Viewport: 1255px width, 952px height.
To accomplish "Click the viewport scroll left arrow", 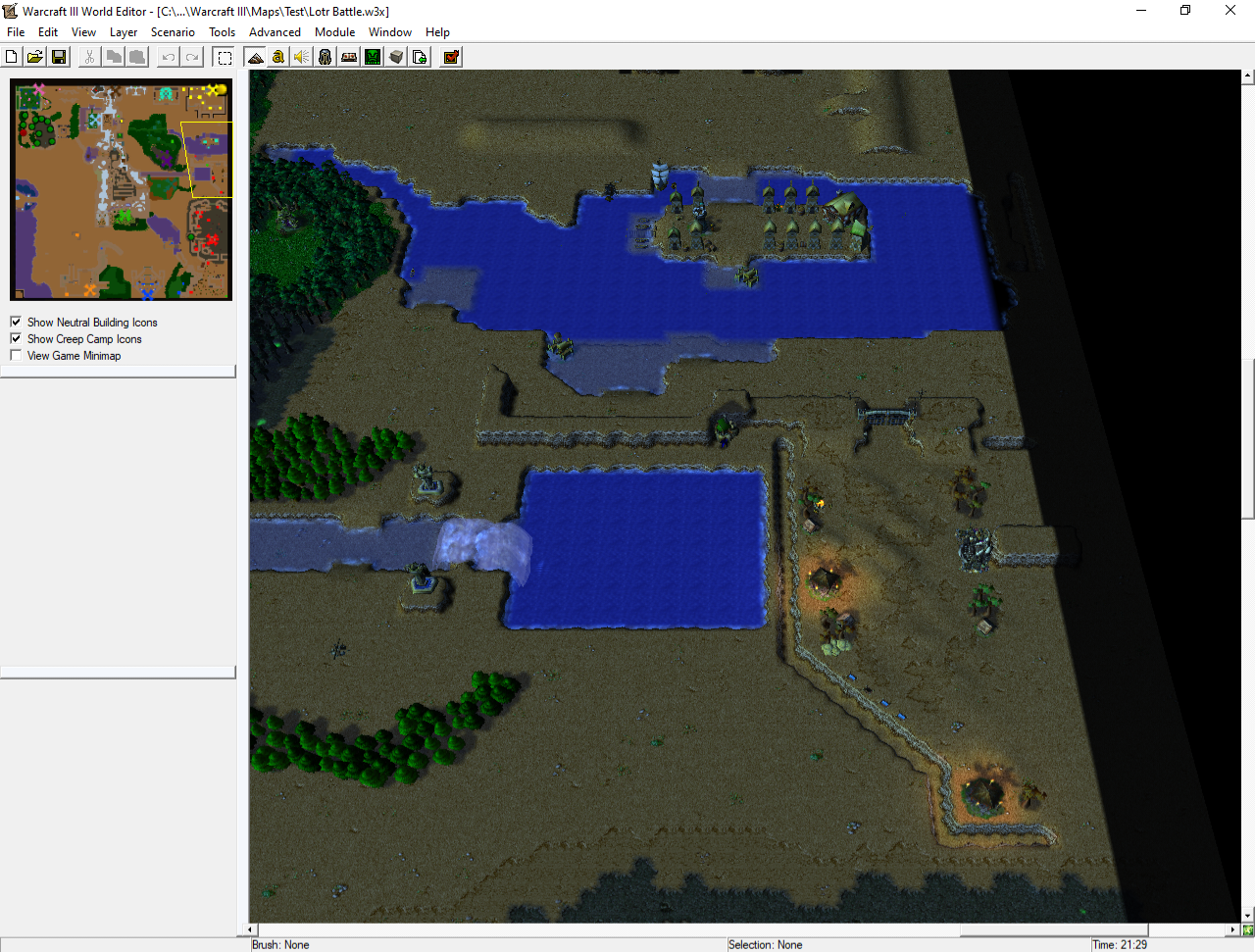I will click(x=252, y=929).
